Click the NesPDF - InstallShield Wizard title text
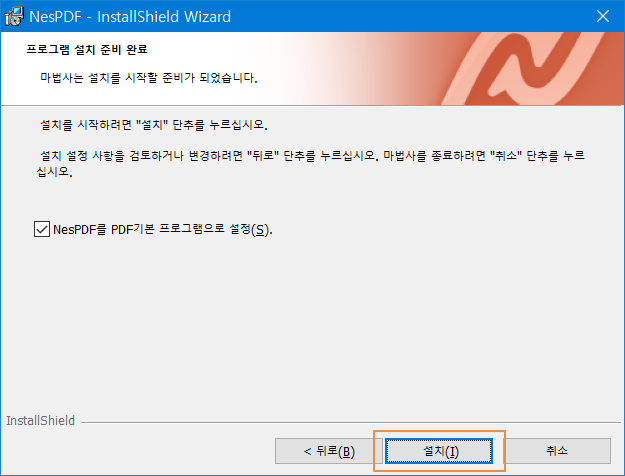 pos(130,17)
